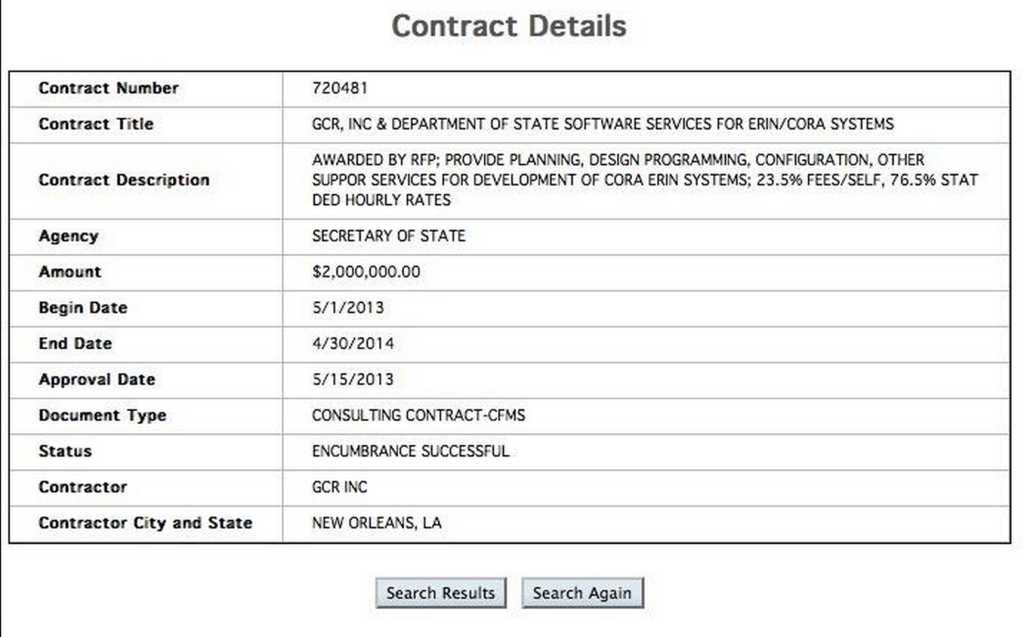Viewport: 1024px width, 637px height.
Task: Click the Status row label
Action: [x=63, y=451]
